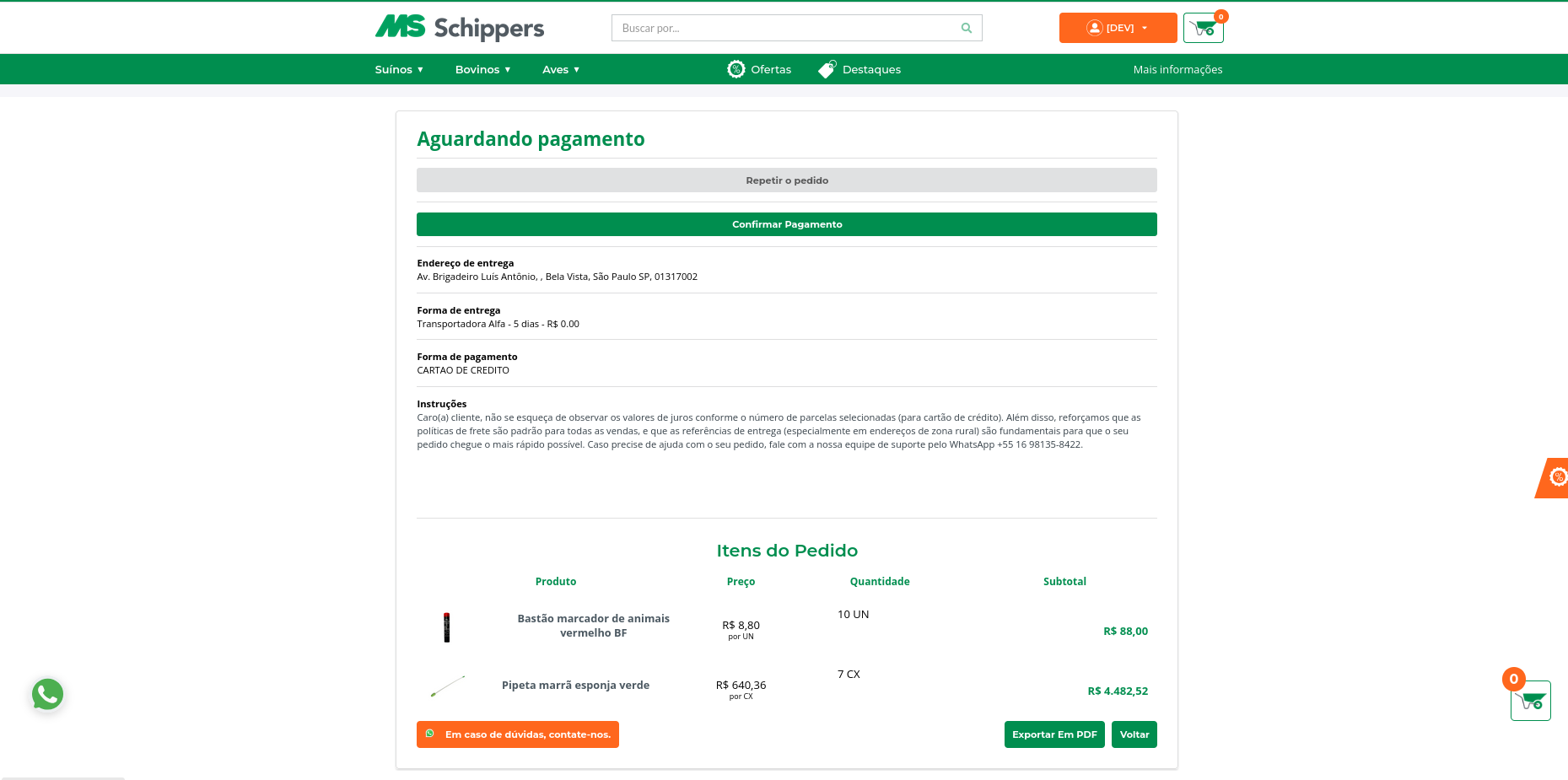The height and width of the screenshot is (780, 1568).
Task: Click the search magnifier icon
Action: pyautogui.click(x=967, y=28)
